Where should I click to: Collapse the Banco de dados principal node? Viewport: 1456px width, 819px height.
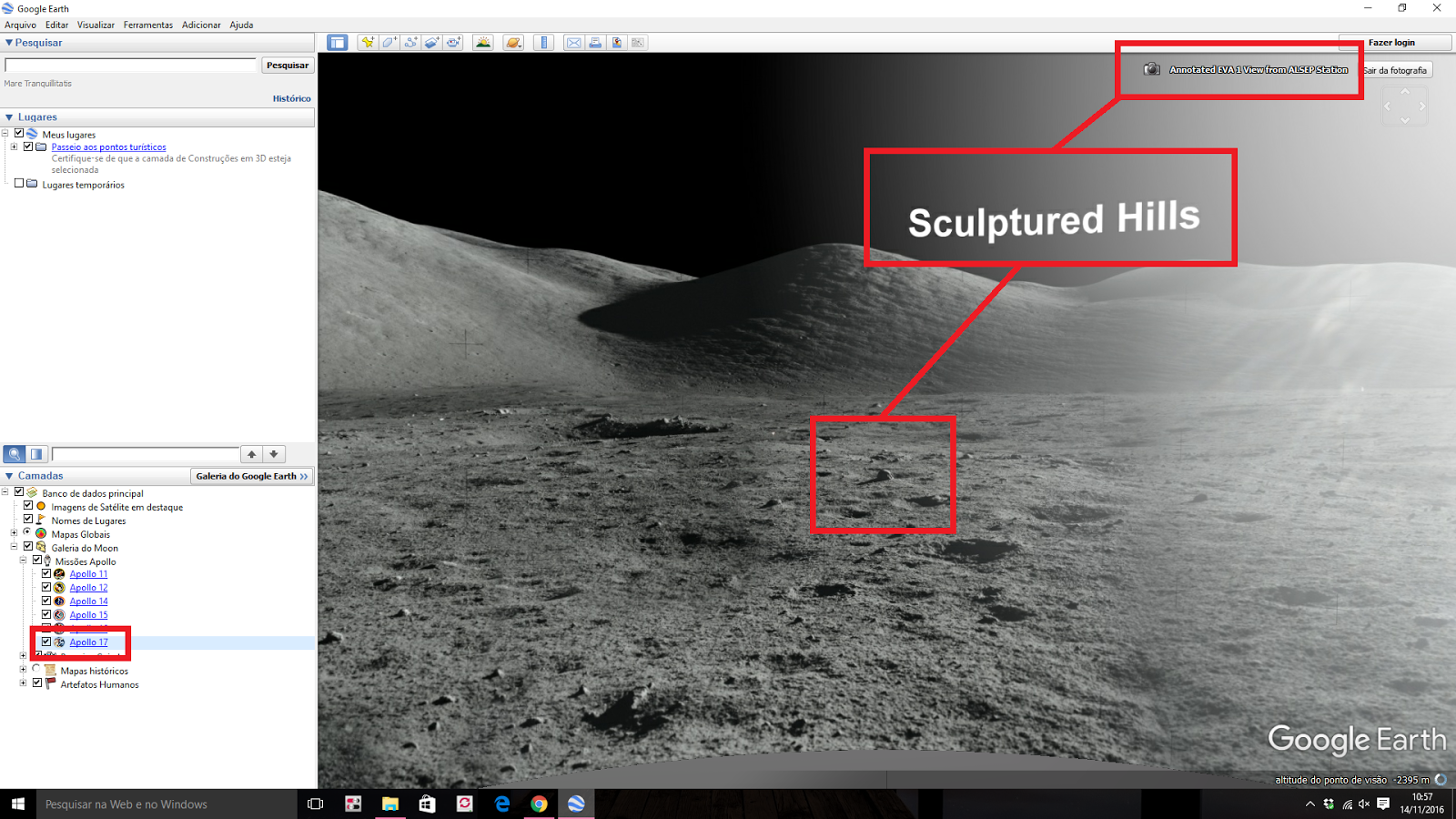pos(5,492)
